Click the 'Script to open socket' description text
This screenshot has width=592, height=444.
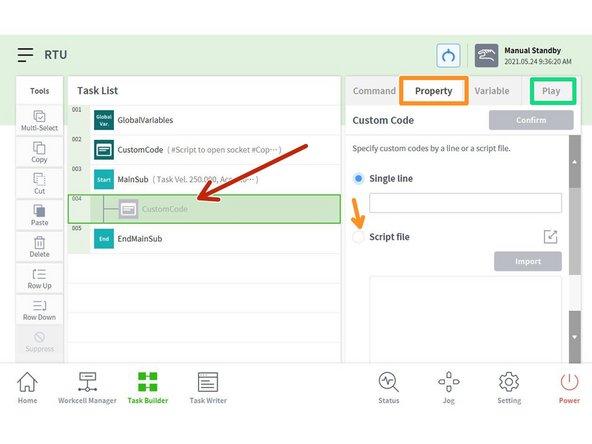[x=224, y=150]
